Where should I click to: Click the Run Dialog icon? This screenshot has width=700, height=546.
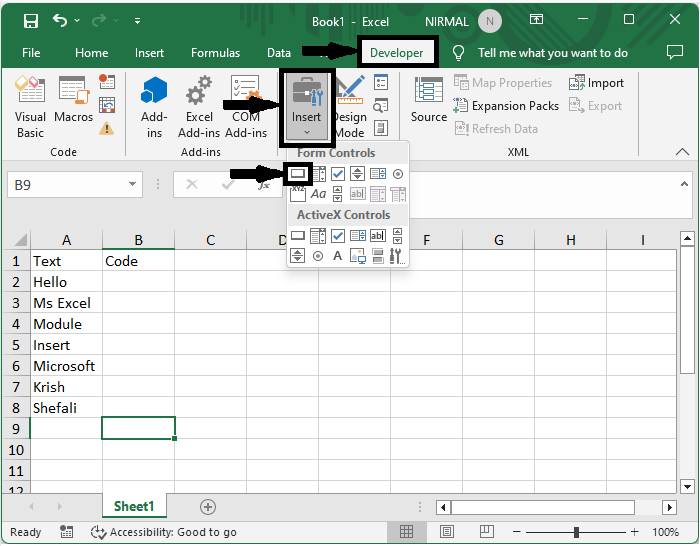pyautogui.click(x=381, y=129)
